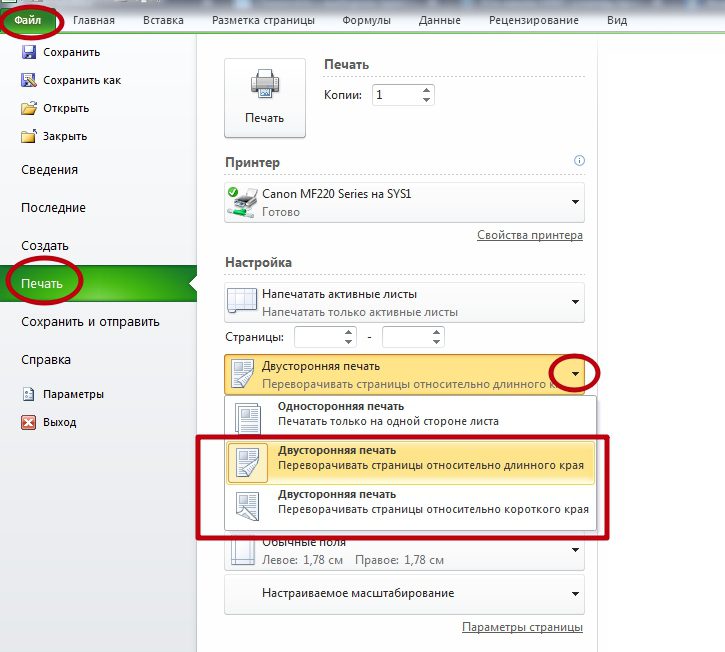Select Сохранить in the backstage menu
Image resolution: width=725 pixels, height=652 pixels.
(72, 52)
